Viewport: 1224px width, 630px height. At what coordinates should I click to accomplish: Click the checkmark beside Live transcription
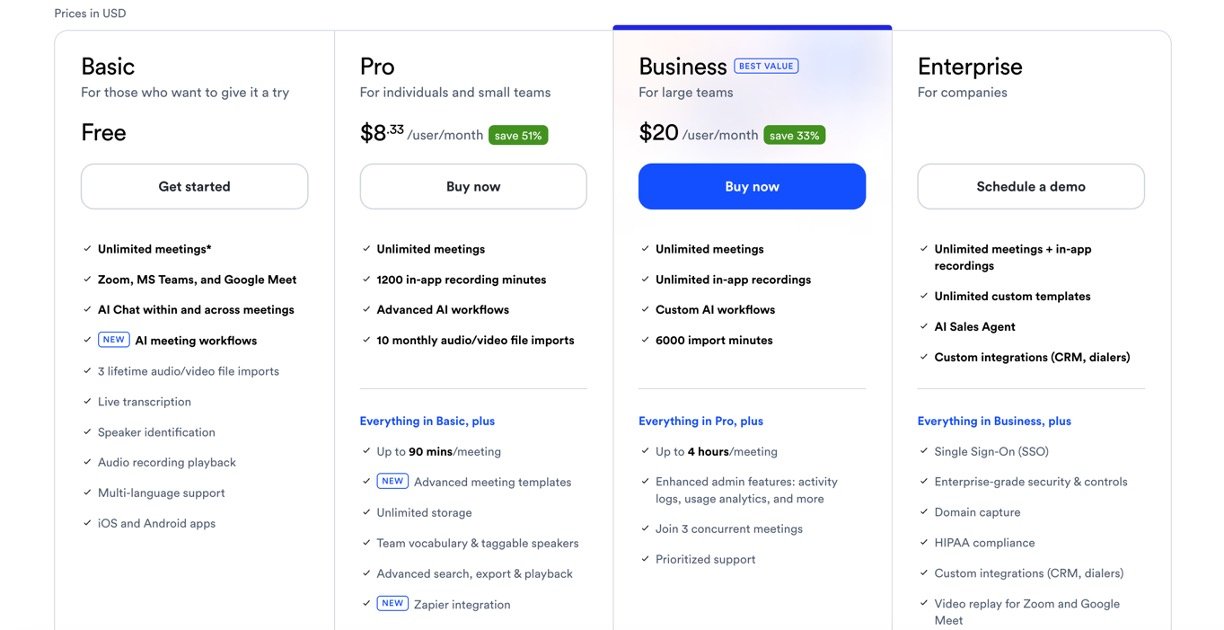(88, 402)
